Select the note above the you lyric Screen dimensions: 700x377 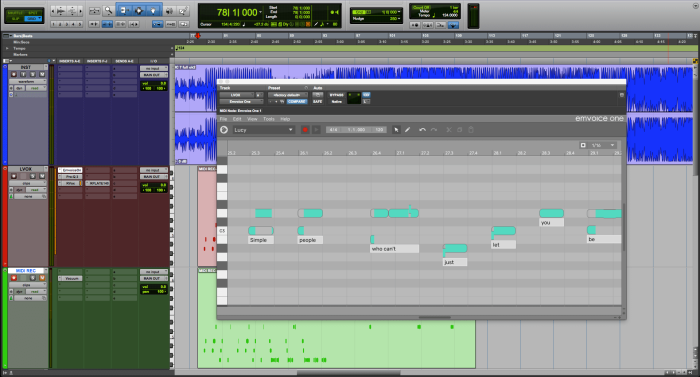click(x=551, y=213)
